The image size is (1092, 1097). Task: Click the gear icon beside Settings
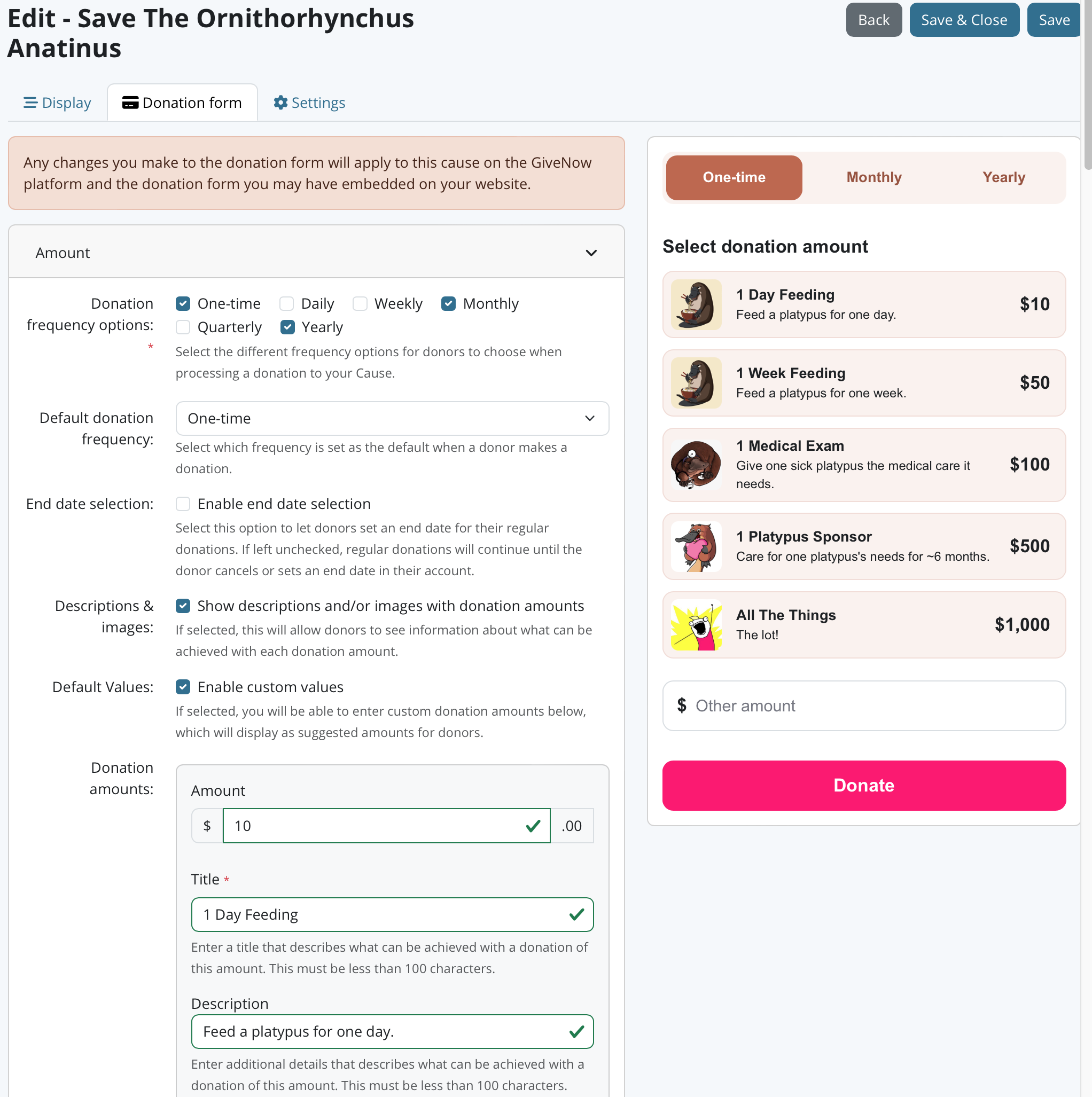(280, 103)
